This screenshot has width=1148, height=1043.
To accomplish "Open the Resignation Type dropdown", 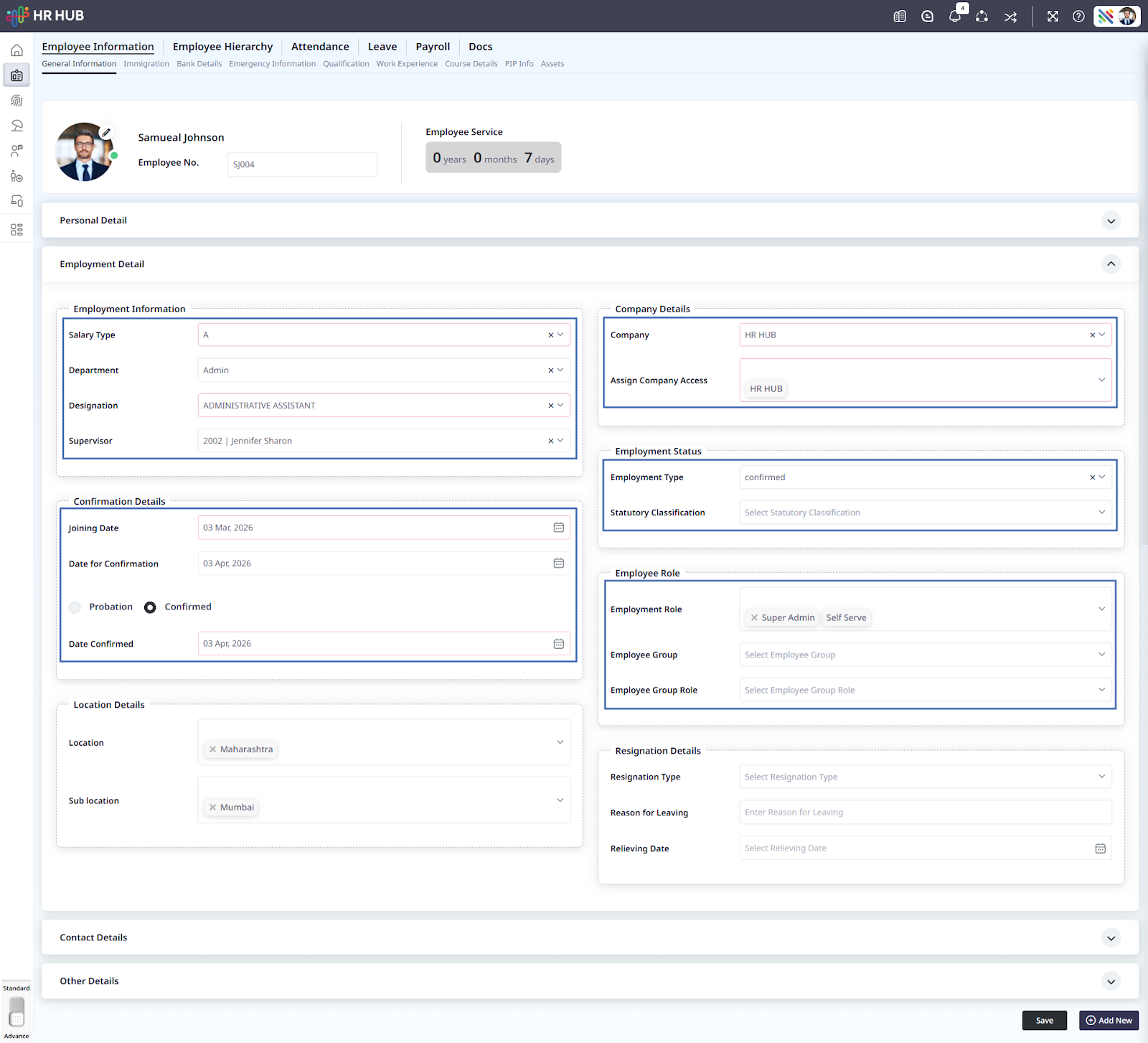I will click(x=925, y=777).
